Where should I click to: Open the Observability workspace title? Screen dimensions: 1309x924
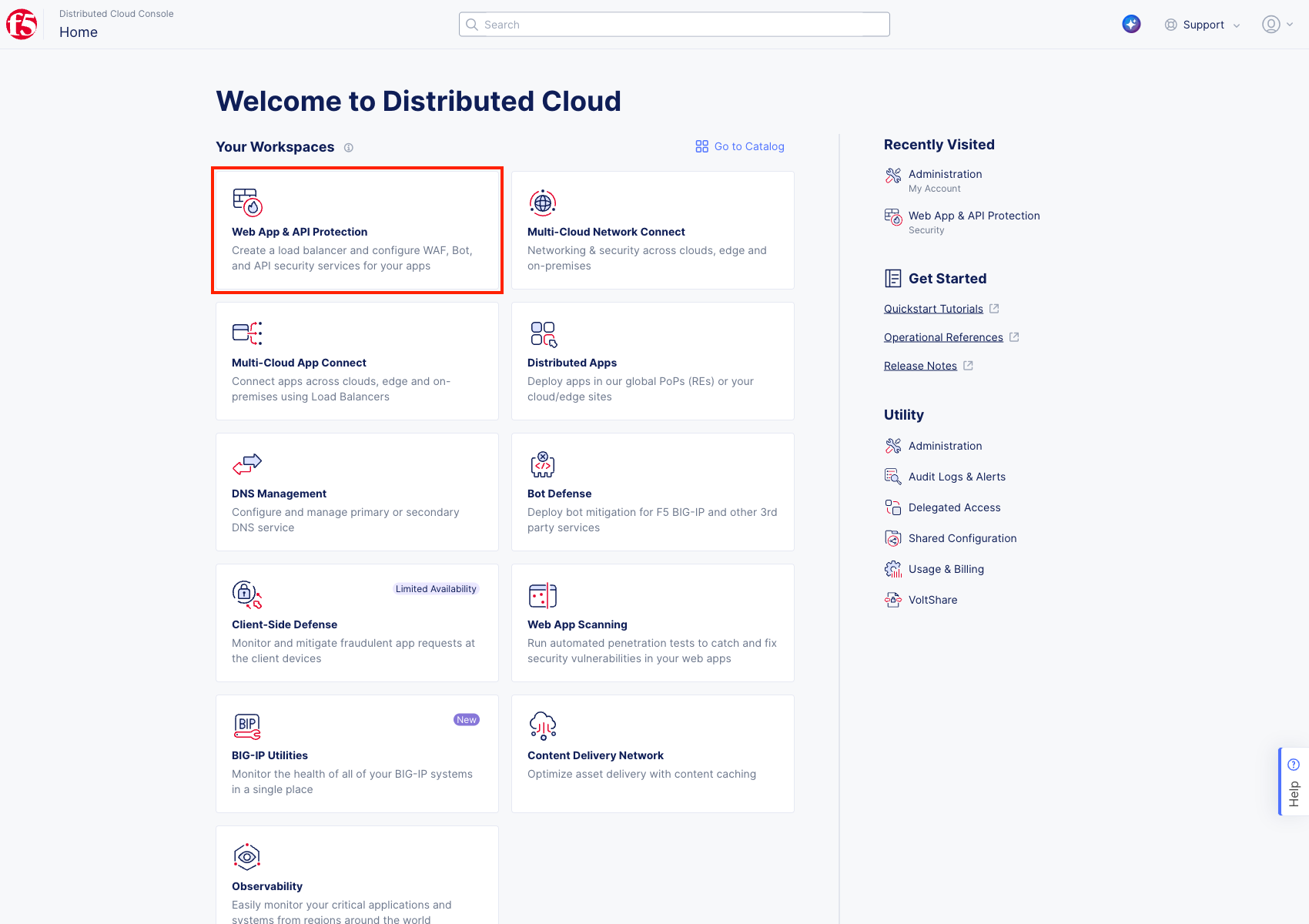(x=267, y=886)
